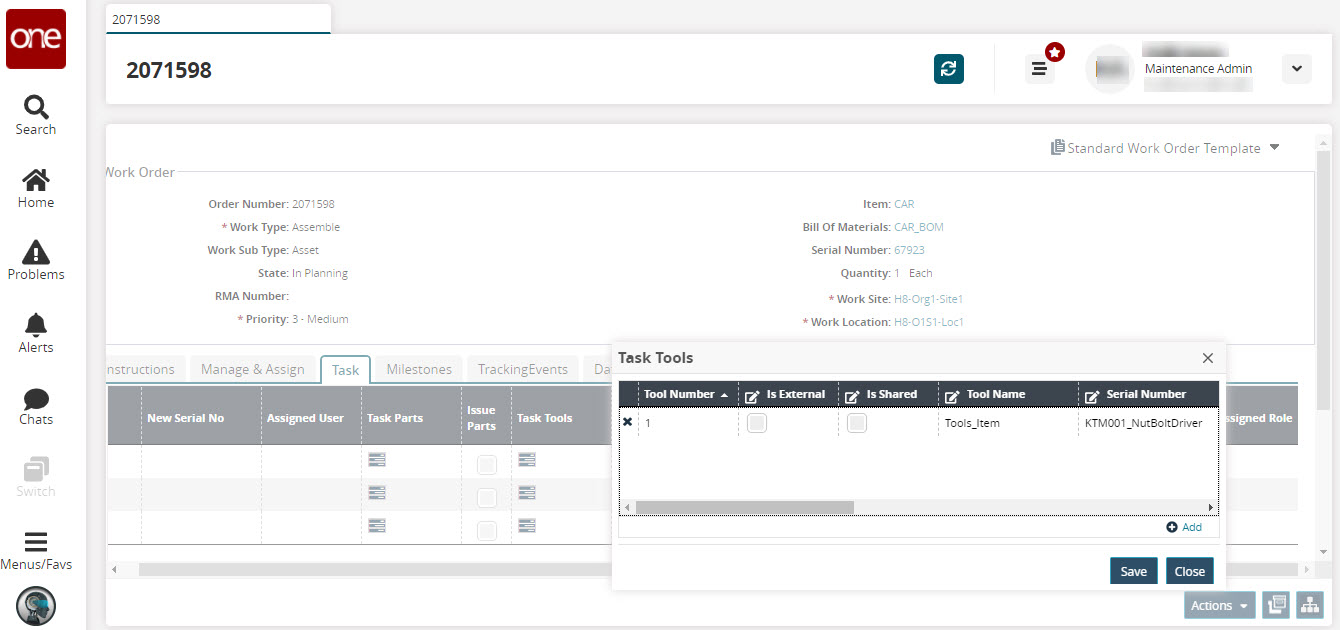1340x630 pixels.
Task: Expand the user profile dropdown arrow
Action: coord(1296,69)
